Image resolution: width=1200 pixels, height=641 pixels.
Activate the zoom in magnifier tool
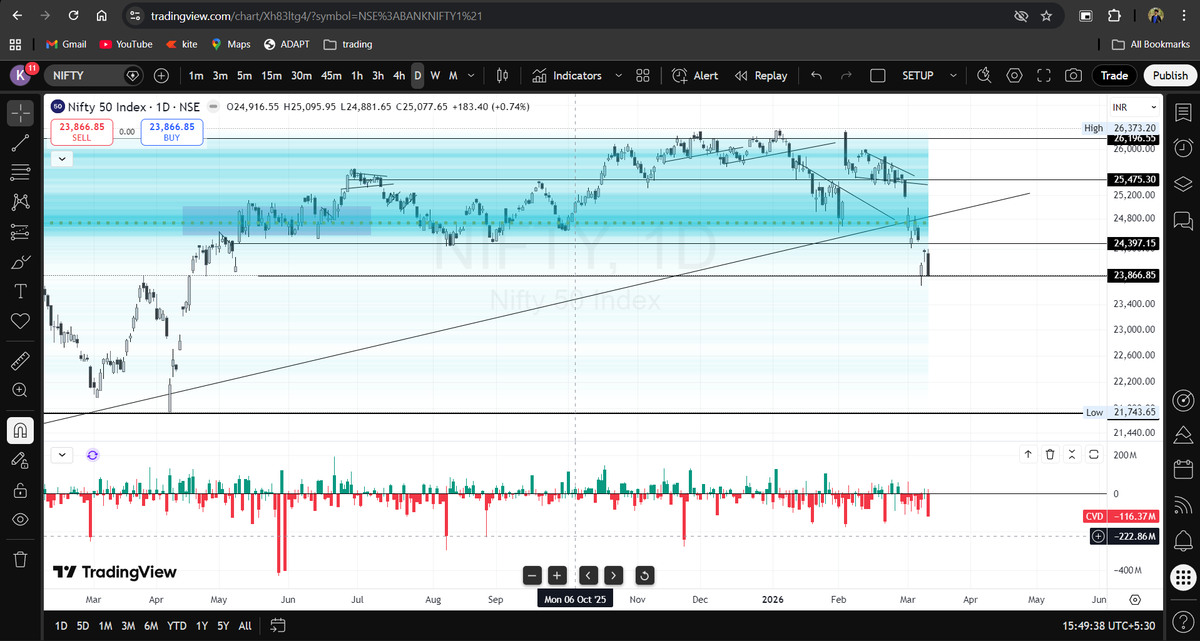[x=20, y=390]
